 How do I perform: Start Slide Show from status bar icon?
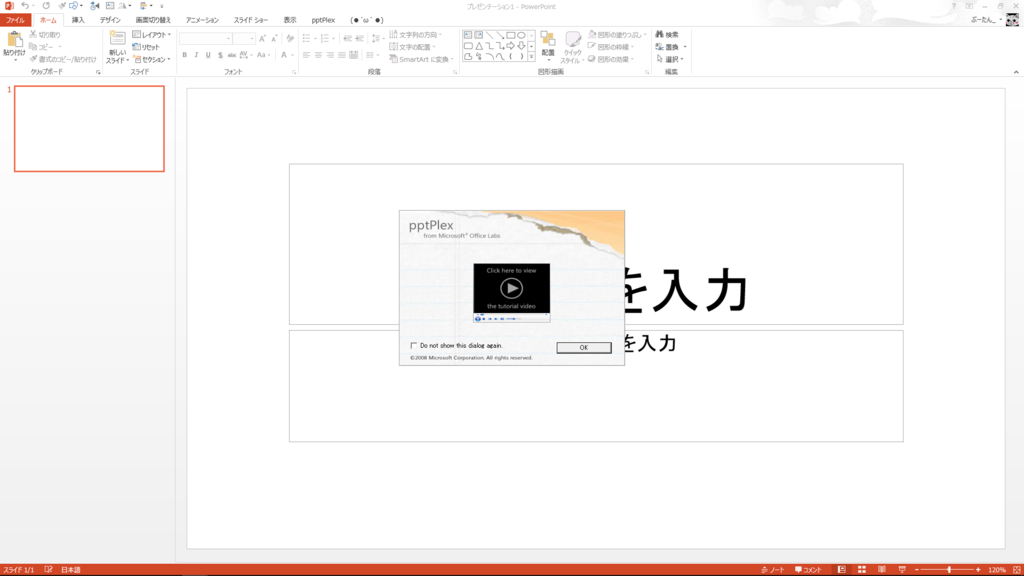click(x=902, y=569)
